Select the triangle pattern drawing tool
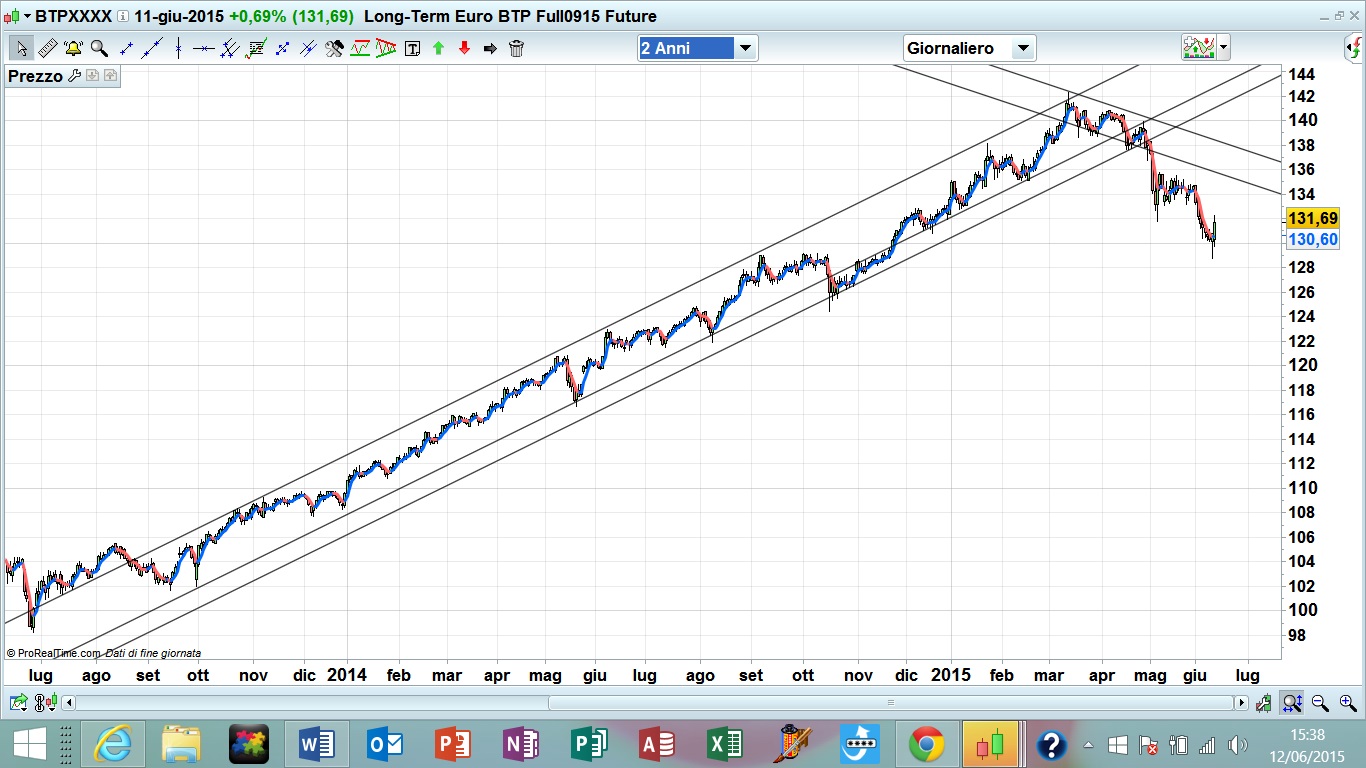Viewport: 1366px width, 768px height. pos(386,48)
